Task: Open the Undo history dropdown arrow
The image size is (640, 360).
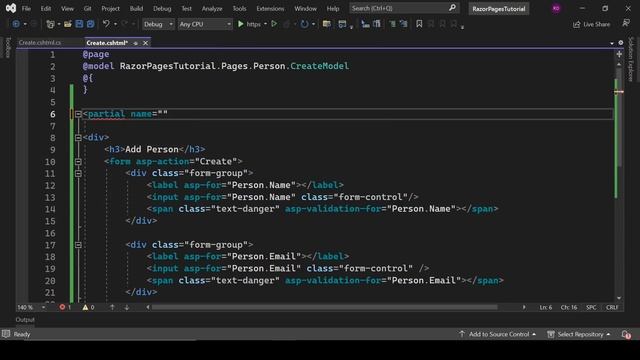Action: pos(116,24)
